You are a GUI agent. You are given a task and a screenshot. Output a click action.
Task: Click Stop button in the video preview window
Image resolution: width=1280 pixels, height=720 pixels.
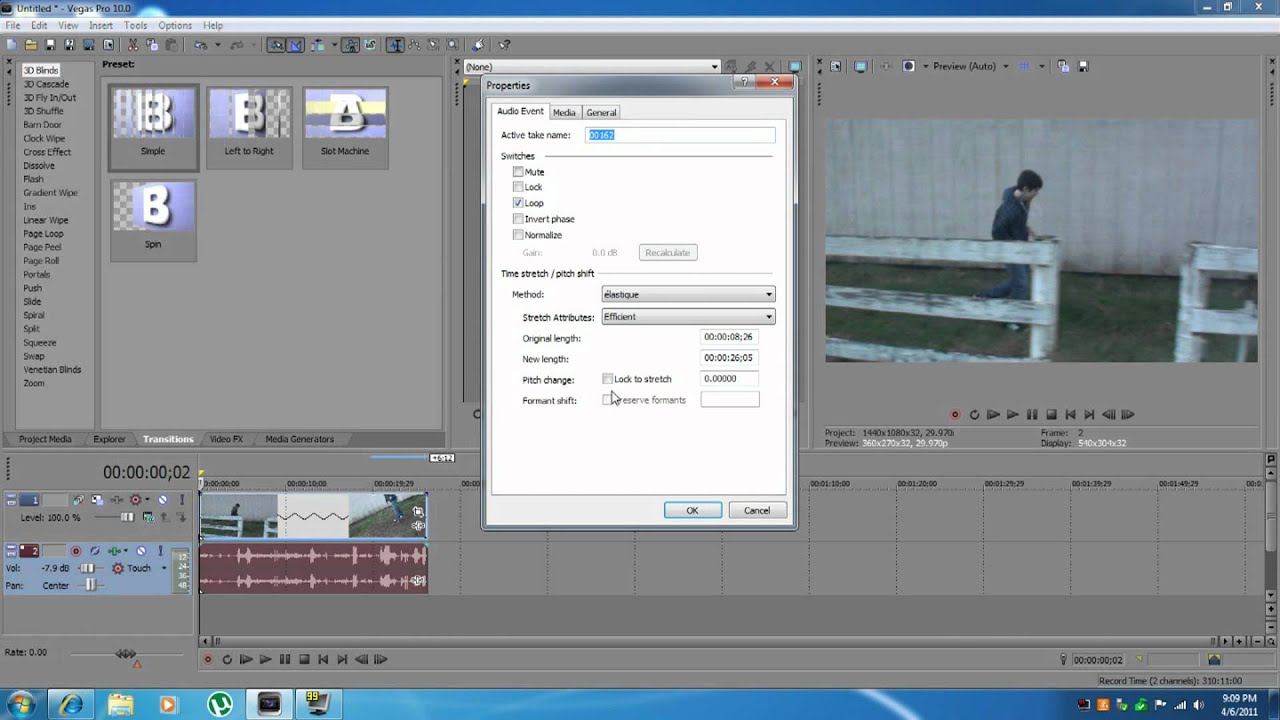pos(1051,414)
